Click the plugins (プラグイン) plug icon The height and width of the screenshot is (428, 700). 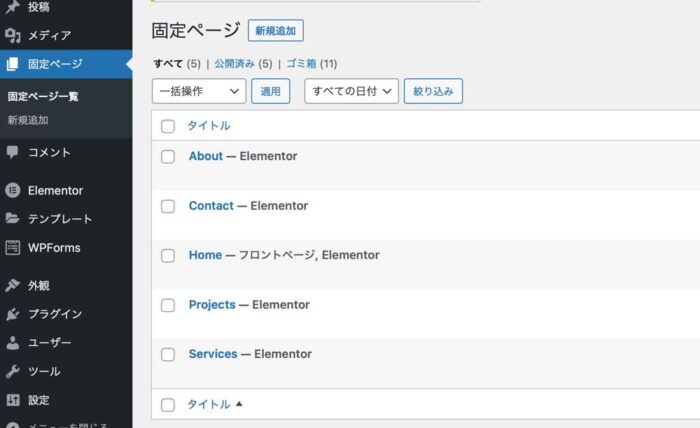point(13,314)
